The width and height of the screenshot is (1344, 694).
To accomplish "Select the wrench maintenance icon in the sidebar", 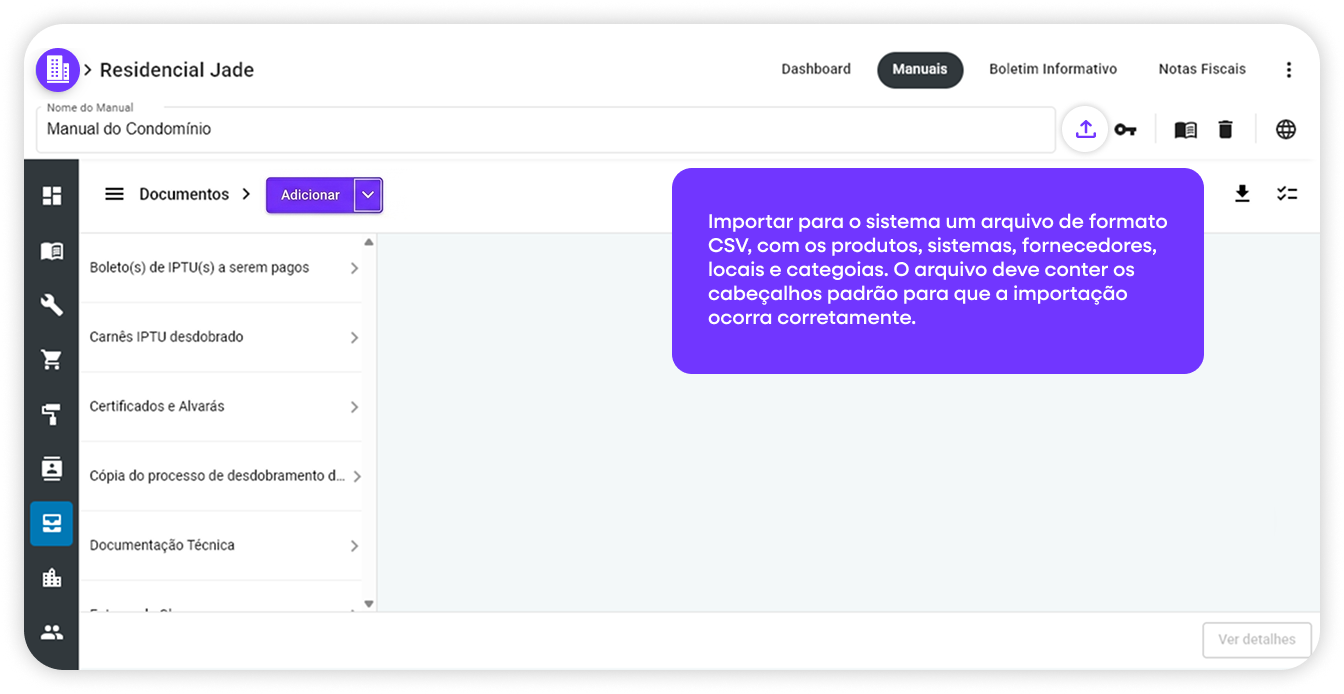I will 51,305.
